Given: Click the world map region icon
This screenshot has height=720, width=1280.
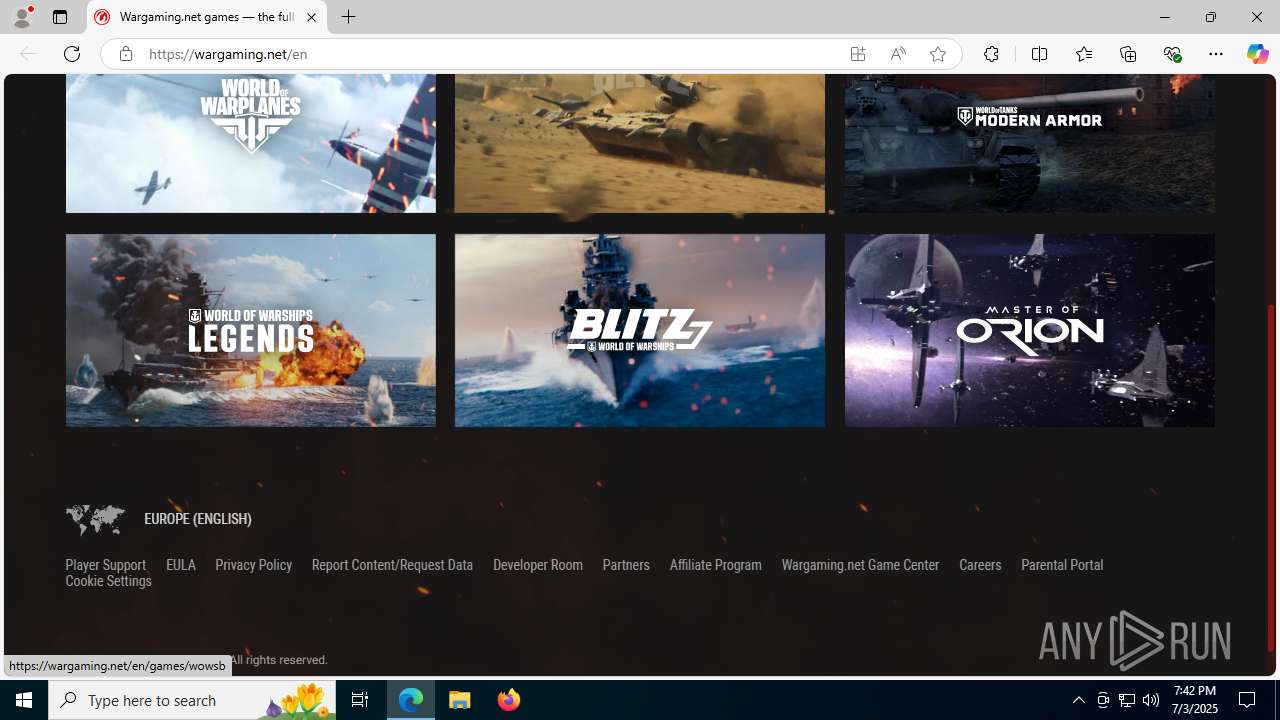Looking at the screenshot, I should [x=95, y=519].
